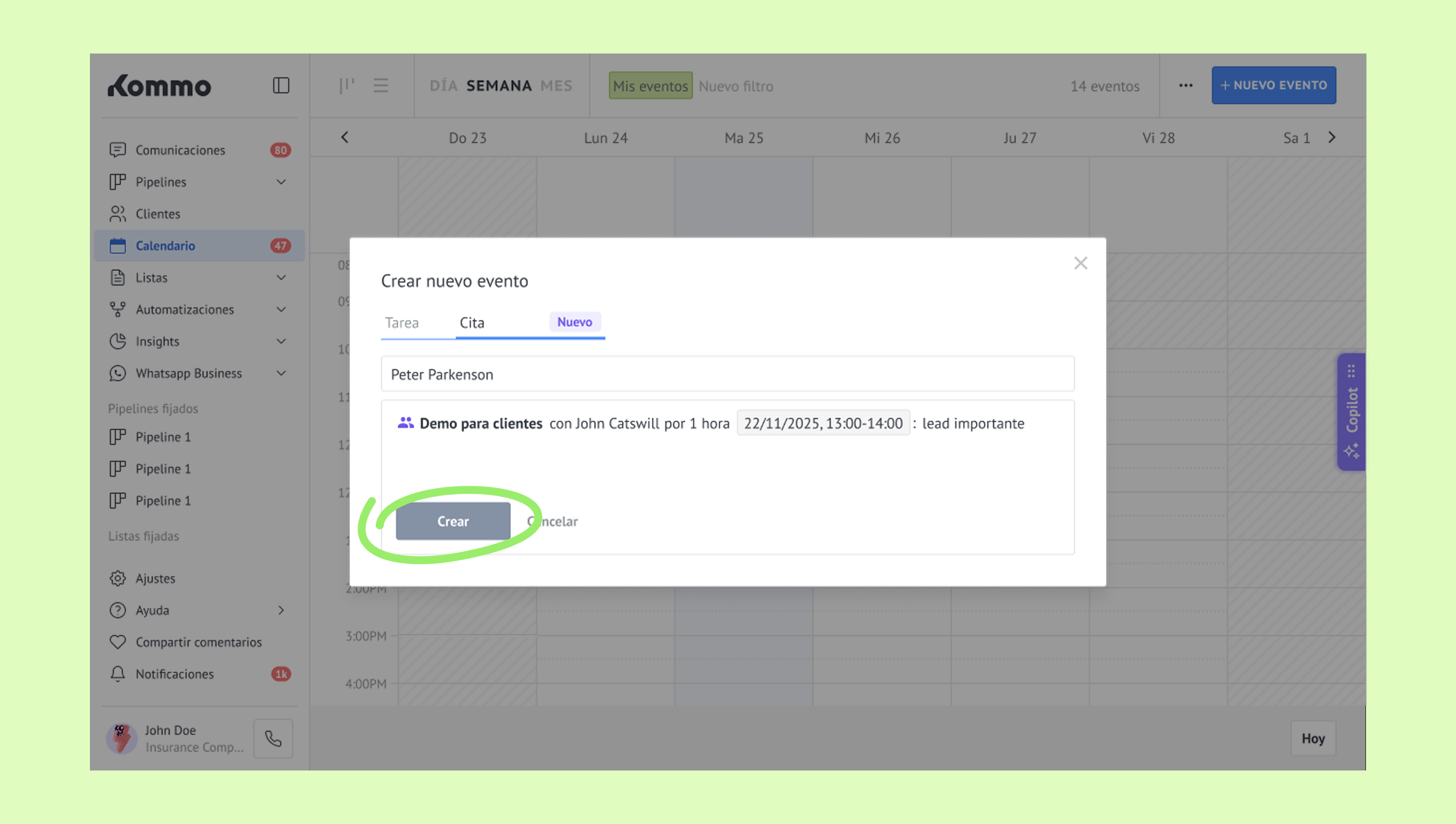The height and width of the screenshot is (824, 1456).
Task: Switch calendar to MES view
Action: coord(556,86)
